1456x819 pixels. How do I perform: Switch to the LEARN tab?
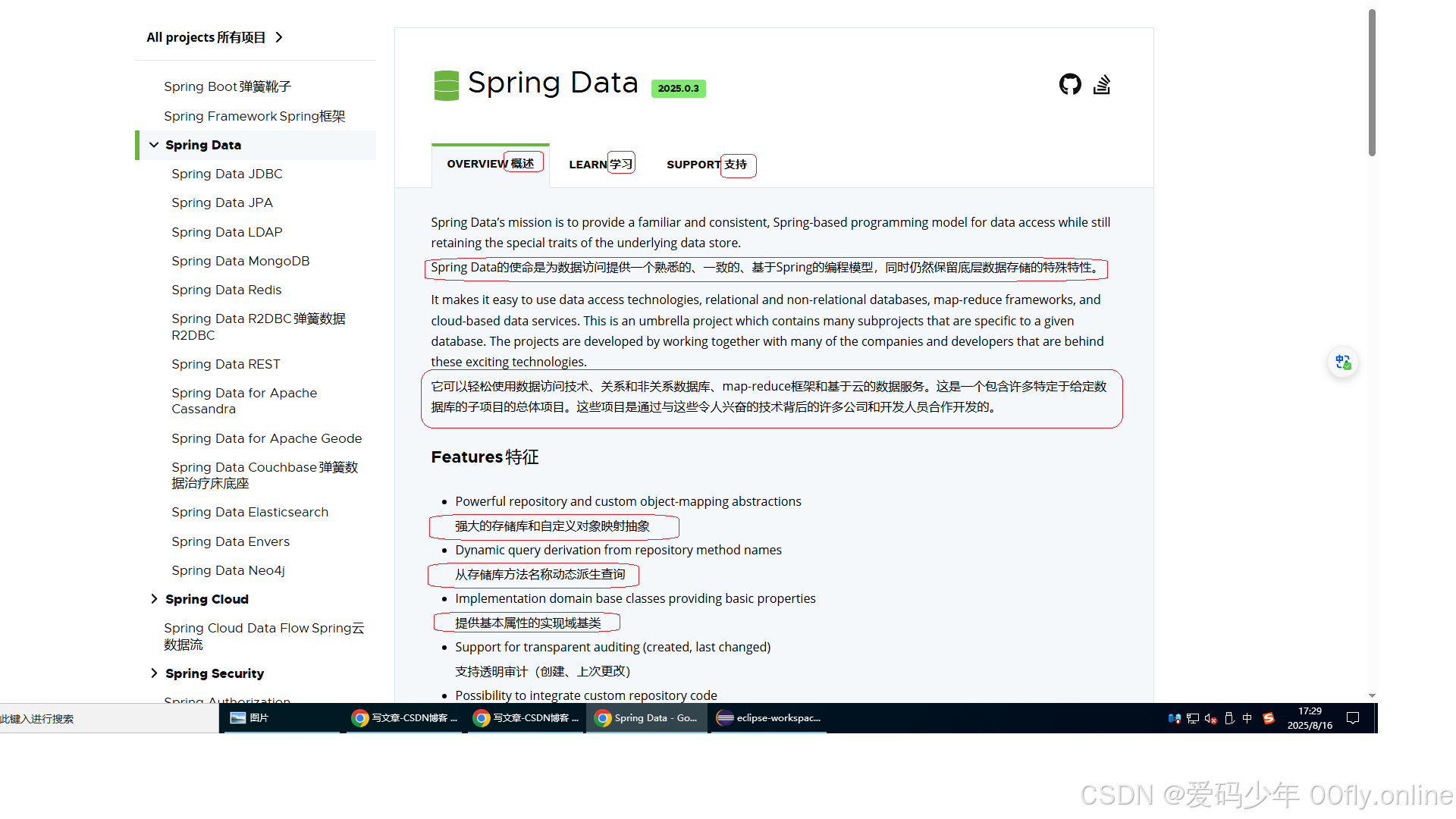click(601, 164)
